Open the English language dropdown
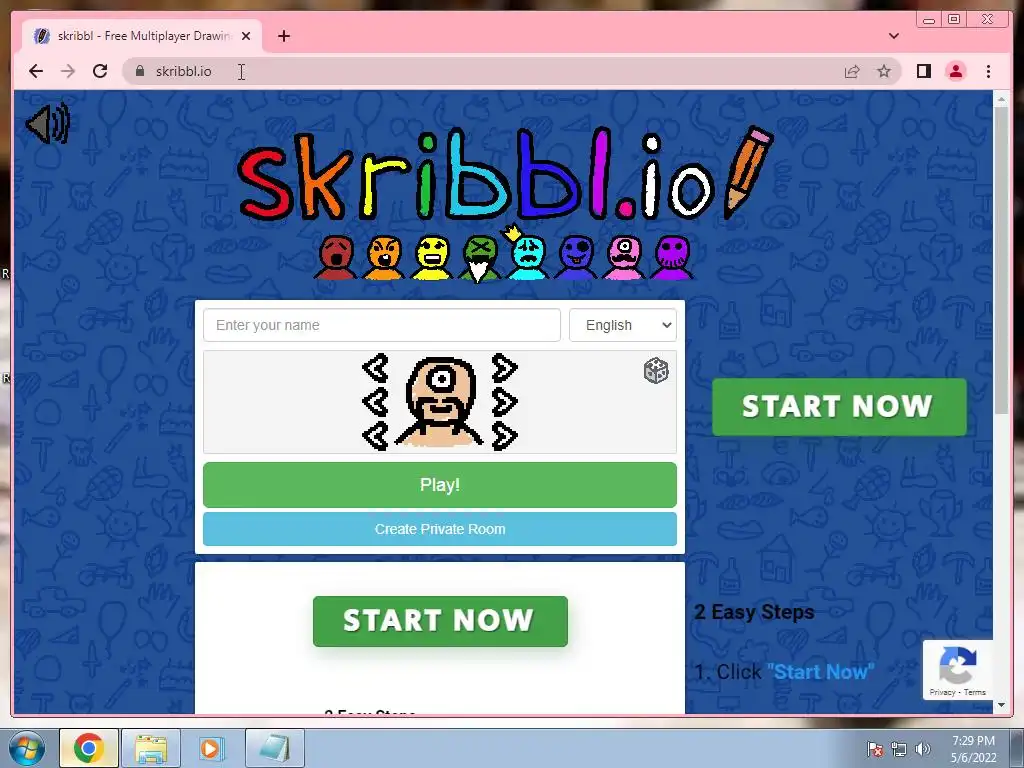 pyautogui.click(x=623, y=325)
